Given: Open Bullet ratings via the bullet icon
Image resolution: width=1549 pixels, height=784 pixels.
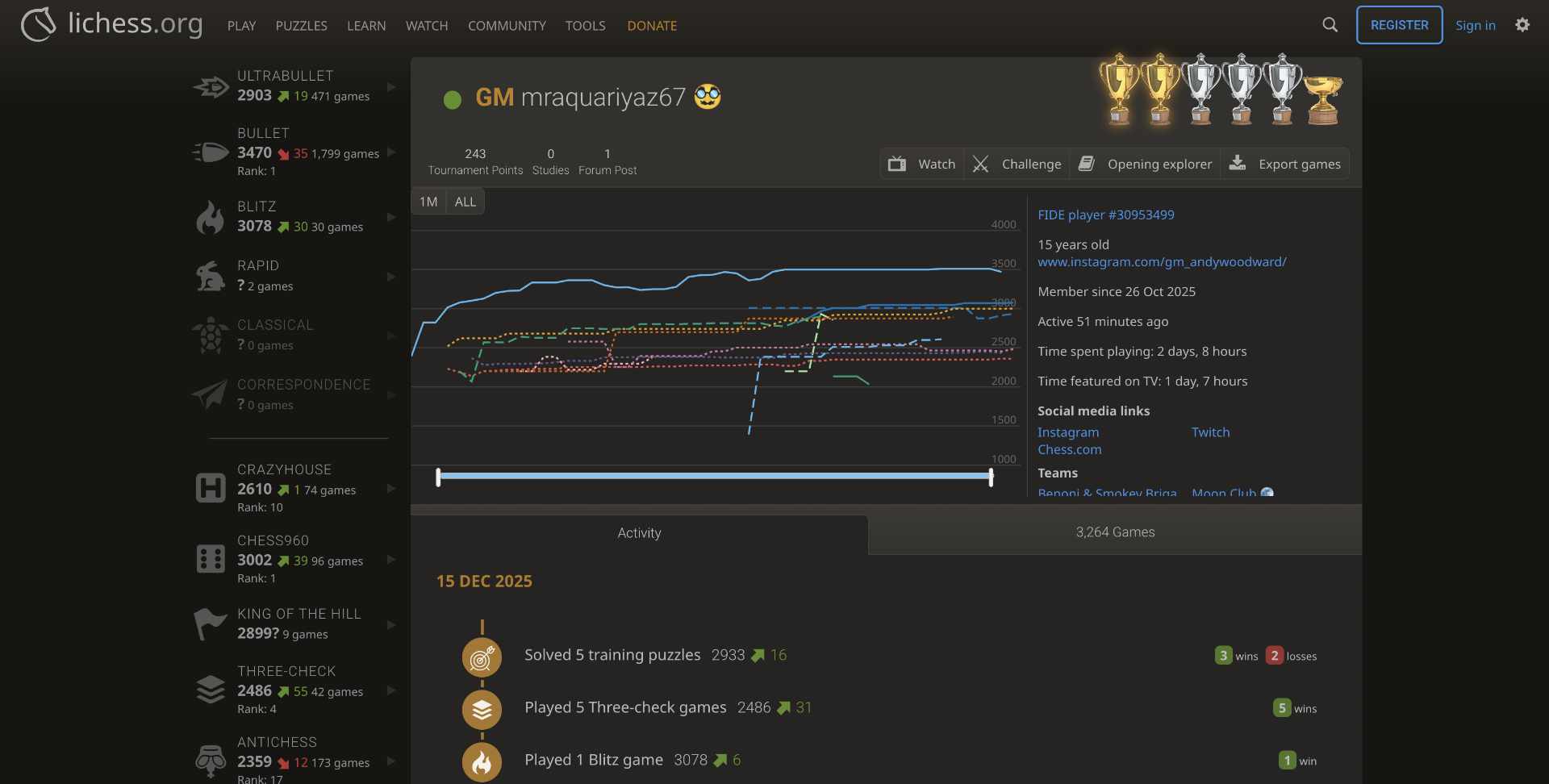Looking at the screenshot, I should coord(209,152).
